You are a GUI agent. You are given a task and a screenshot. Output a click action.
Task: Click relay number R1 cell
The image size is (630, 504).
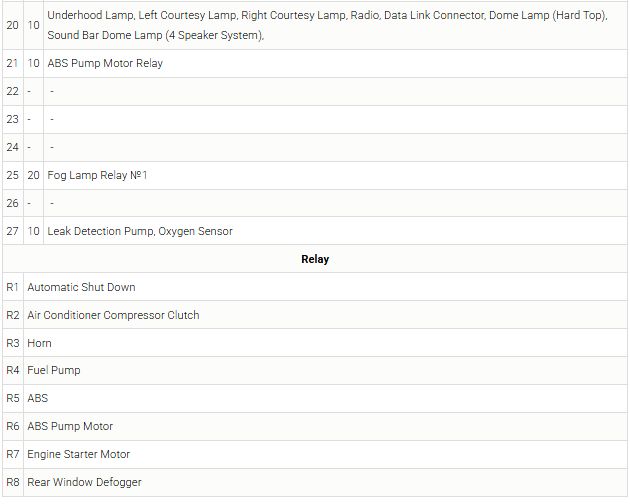[x=12, y=287]
